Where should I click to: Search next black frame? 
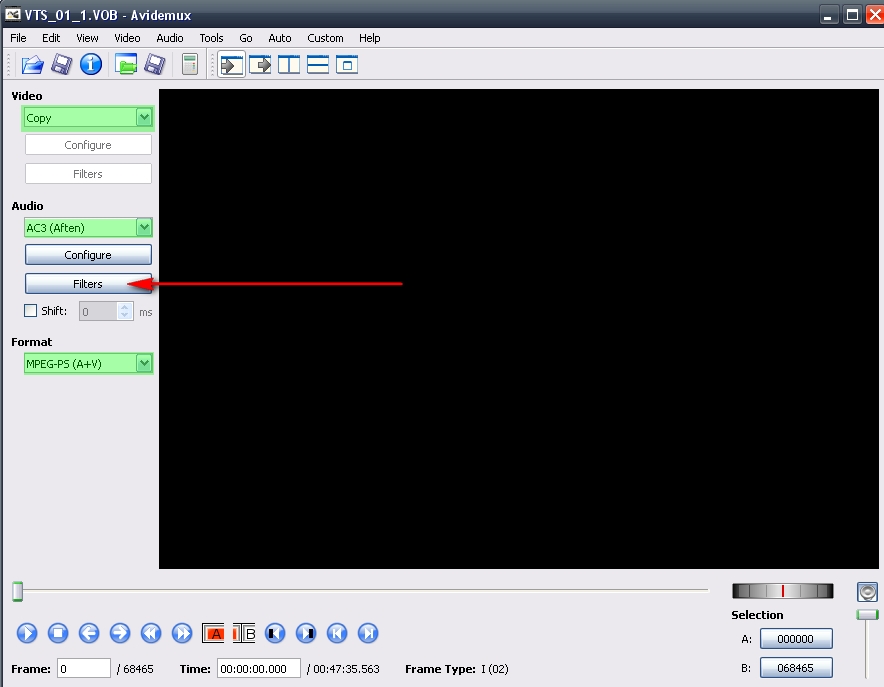click(306, 633)
